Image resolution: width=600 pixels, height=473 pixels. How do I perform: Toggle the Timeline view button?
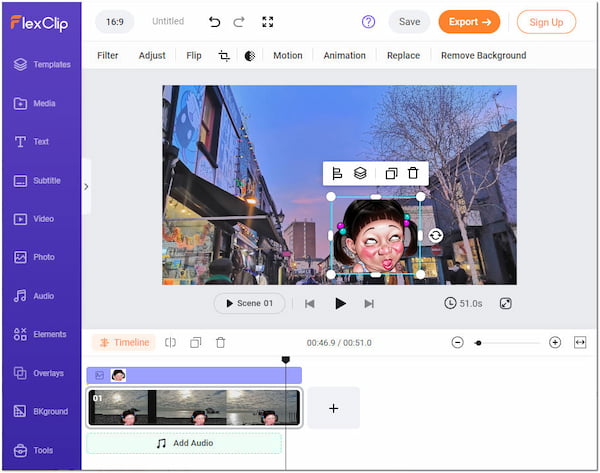coord(124,343)
